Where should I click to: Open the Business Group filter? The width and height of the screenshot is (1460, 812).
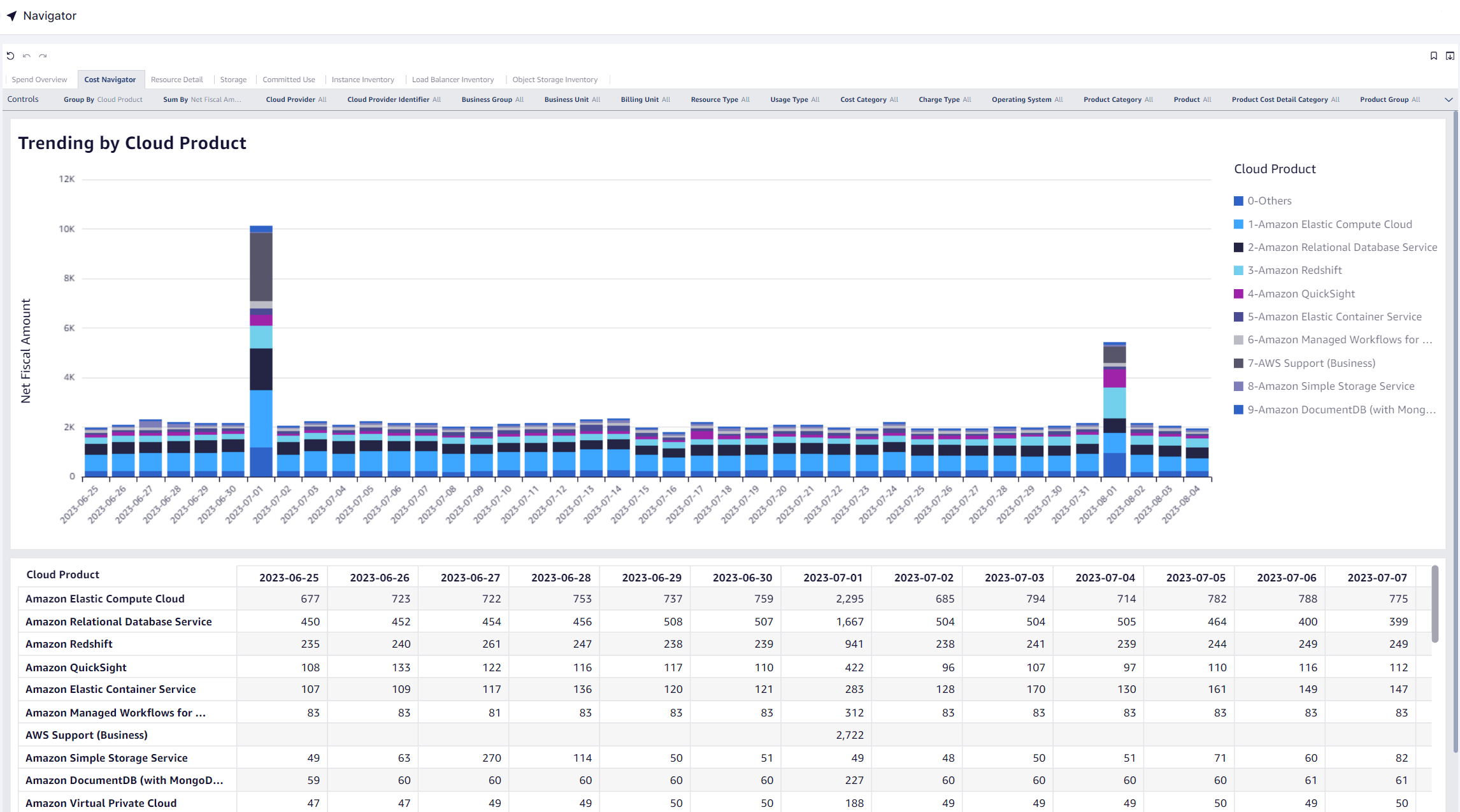point(492,99)
